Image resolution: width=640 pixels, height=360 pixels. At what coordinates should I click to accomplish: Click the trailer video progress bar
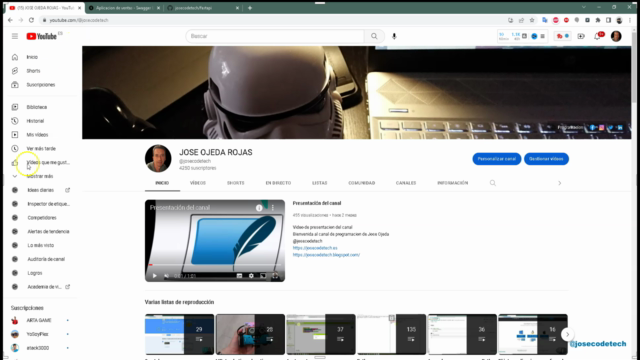point(215,265)
